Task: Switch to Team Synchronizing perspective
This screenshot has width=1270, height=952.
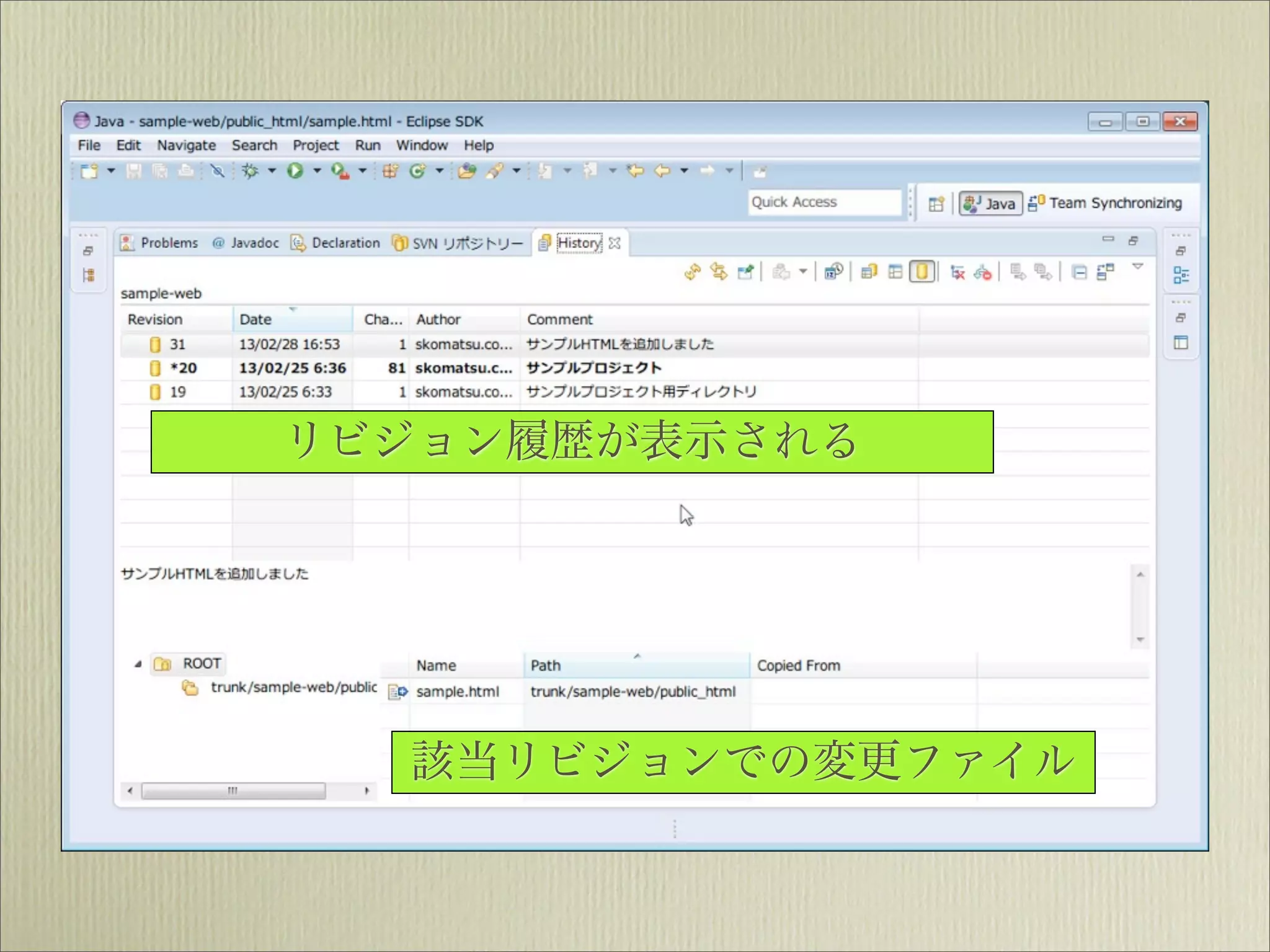Action: (1105, 203)
